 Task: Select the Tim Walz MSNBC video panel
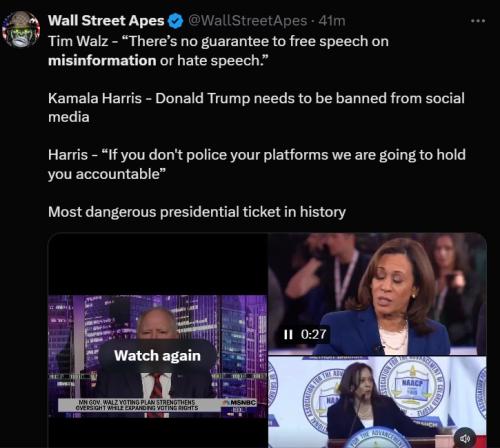[157, 356]
